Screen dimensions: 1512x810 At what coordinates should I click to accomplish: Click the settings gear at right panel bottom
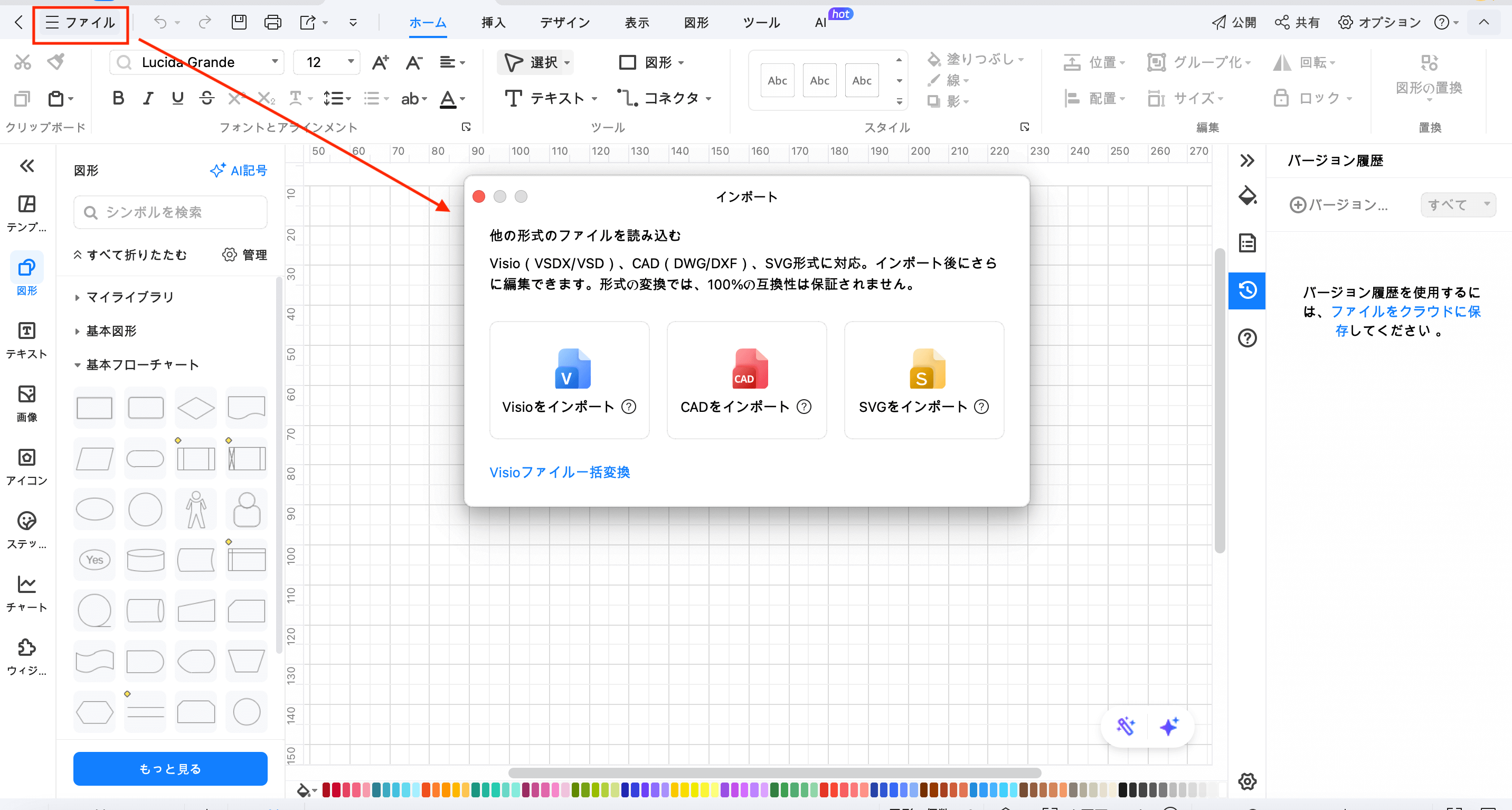[1248, 781]
